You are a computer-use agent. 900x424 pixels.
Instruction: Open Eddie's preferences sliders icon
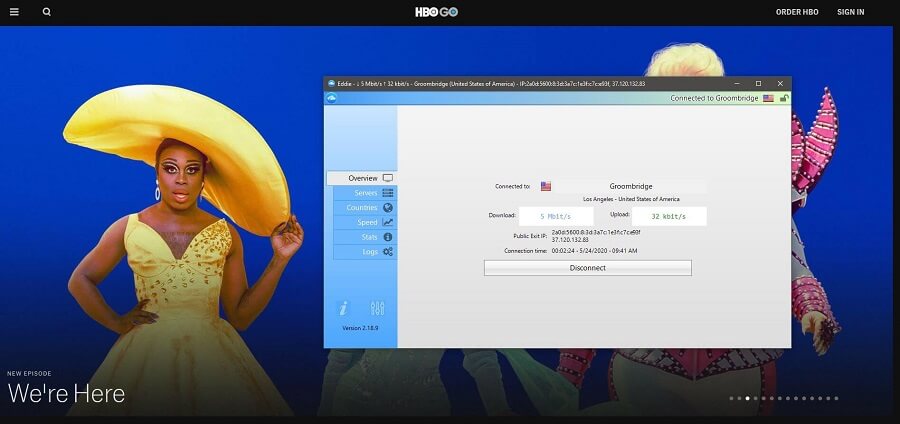tap(377, 309)
